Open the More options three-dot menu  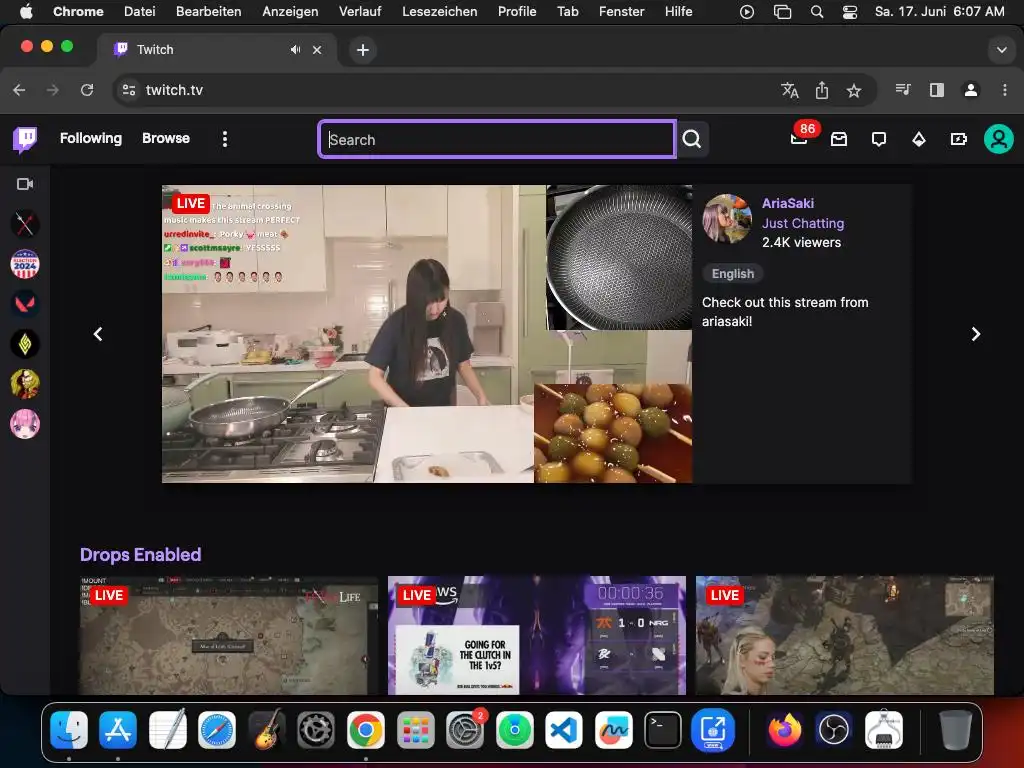click(225, 139)
